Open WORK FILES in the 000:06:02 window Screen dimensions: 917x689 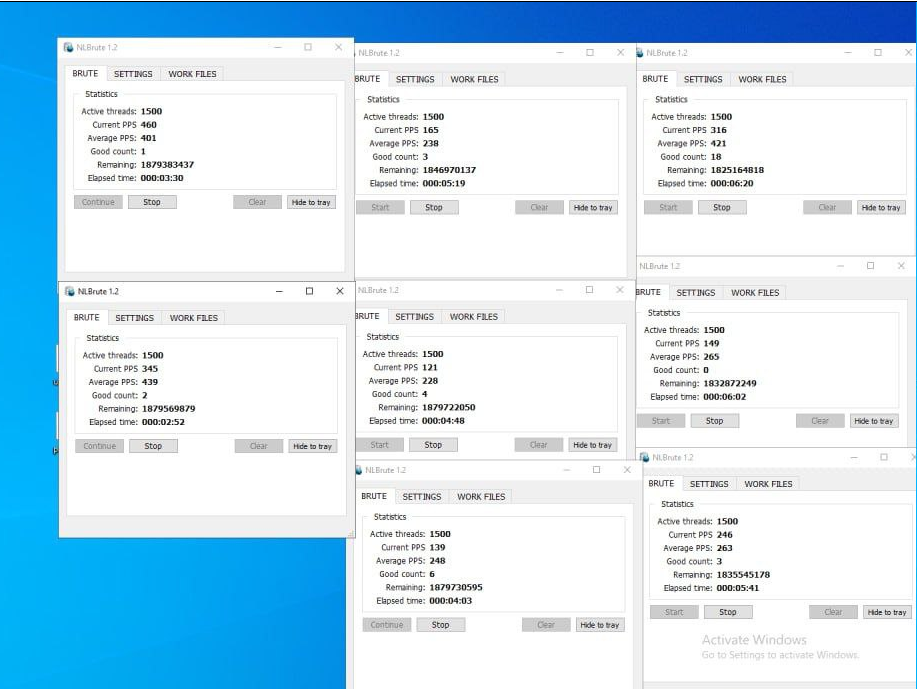tap(755, 293)
